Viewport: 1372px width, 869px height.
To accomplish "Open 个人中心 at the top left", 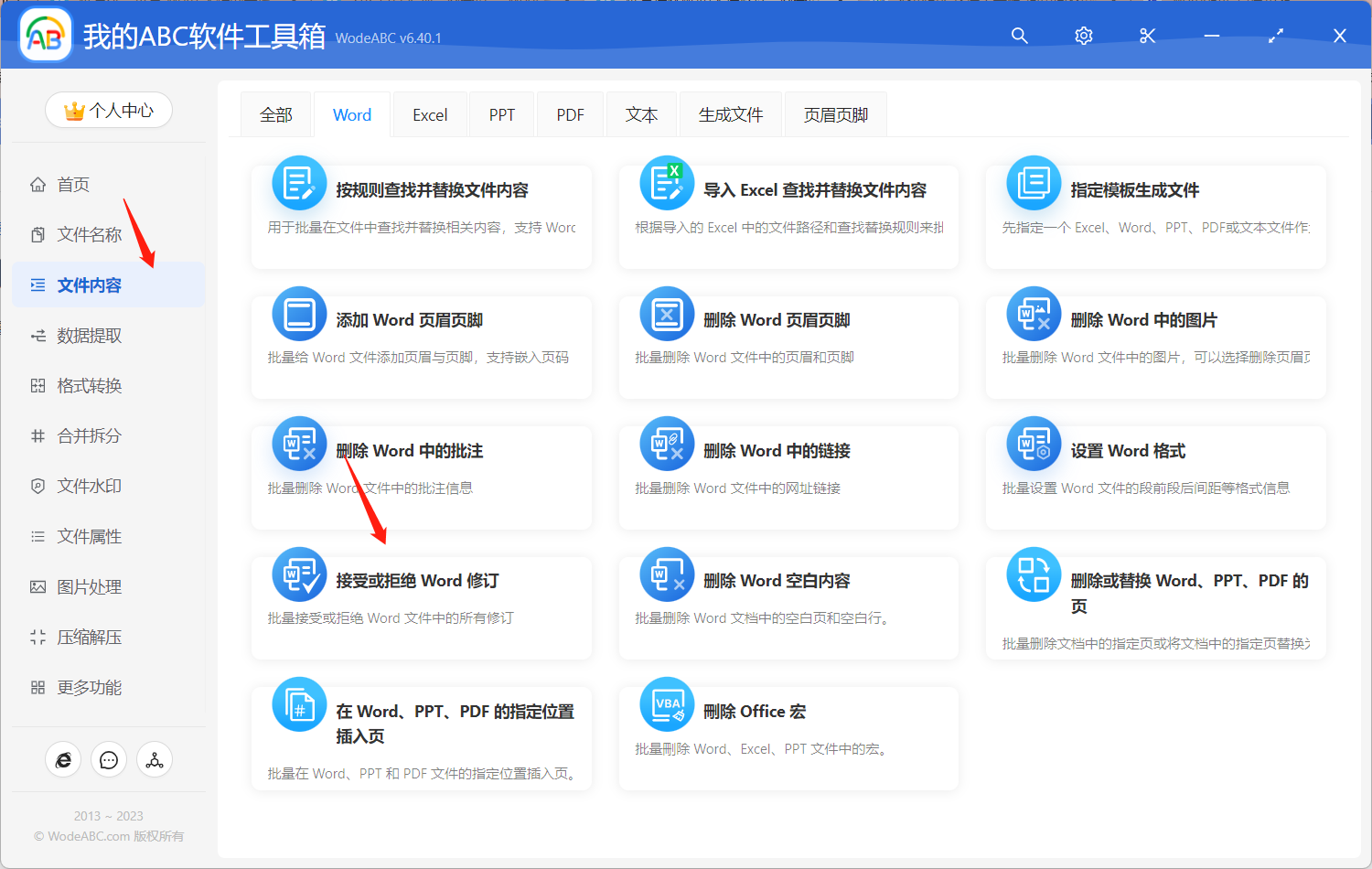I will (109, 110).
